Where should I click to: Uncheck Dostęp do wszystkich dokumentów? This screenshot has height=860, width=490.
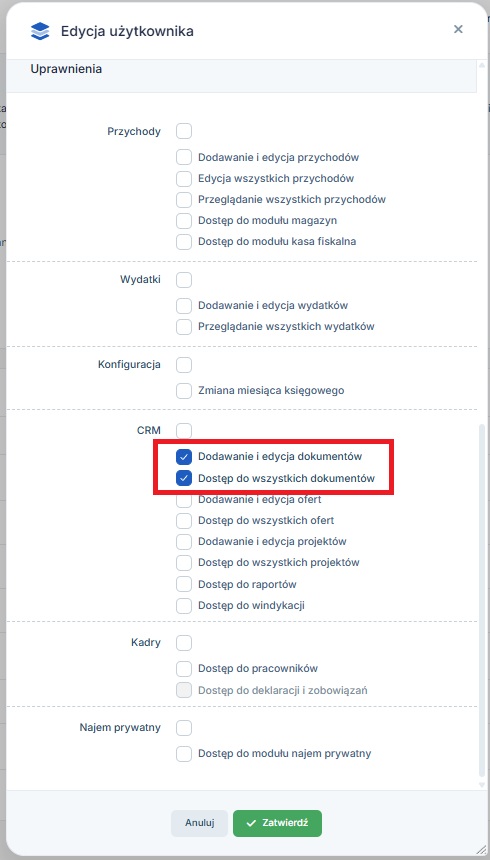[184, 478]
